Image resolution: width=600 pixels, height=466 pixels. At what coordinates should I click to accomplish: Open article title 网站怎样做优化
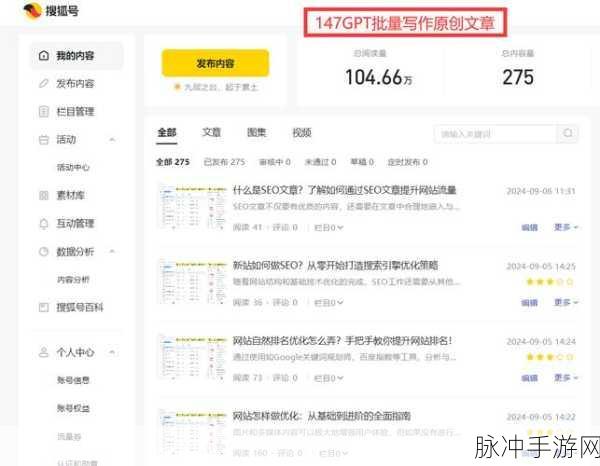321,415
